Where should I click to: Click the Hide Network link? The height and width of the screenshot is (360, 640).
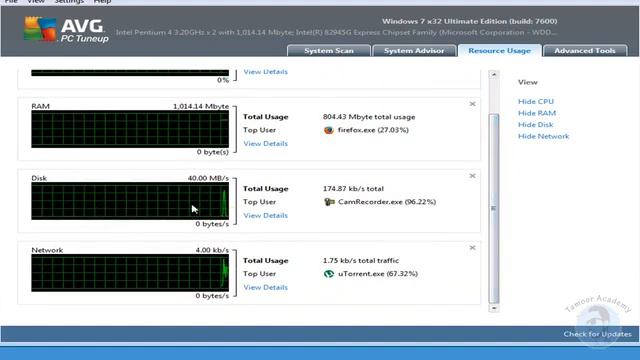[x=543, y=136]
